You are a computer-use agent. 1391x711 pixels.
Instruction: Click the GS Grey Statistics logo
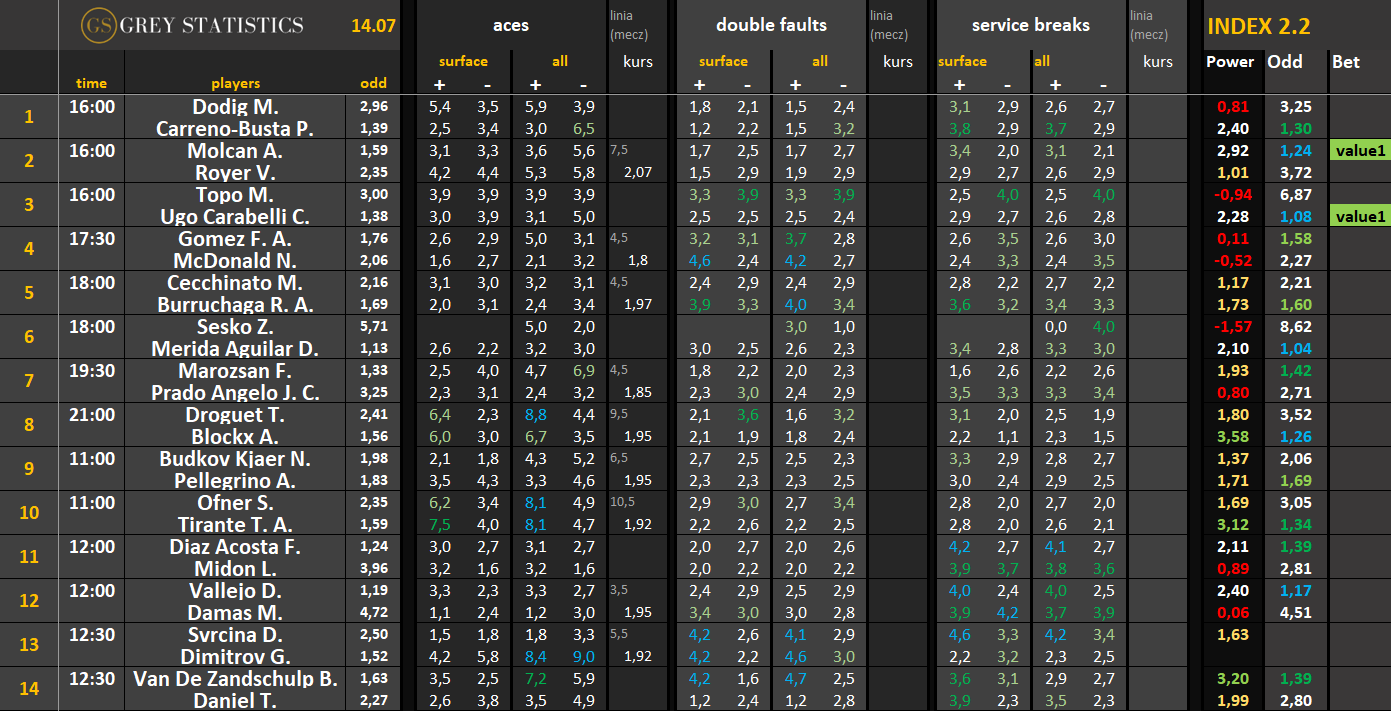click(192, 25)
